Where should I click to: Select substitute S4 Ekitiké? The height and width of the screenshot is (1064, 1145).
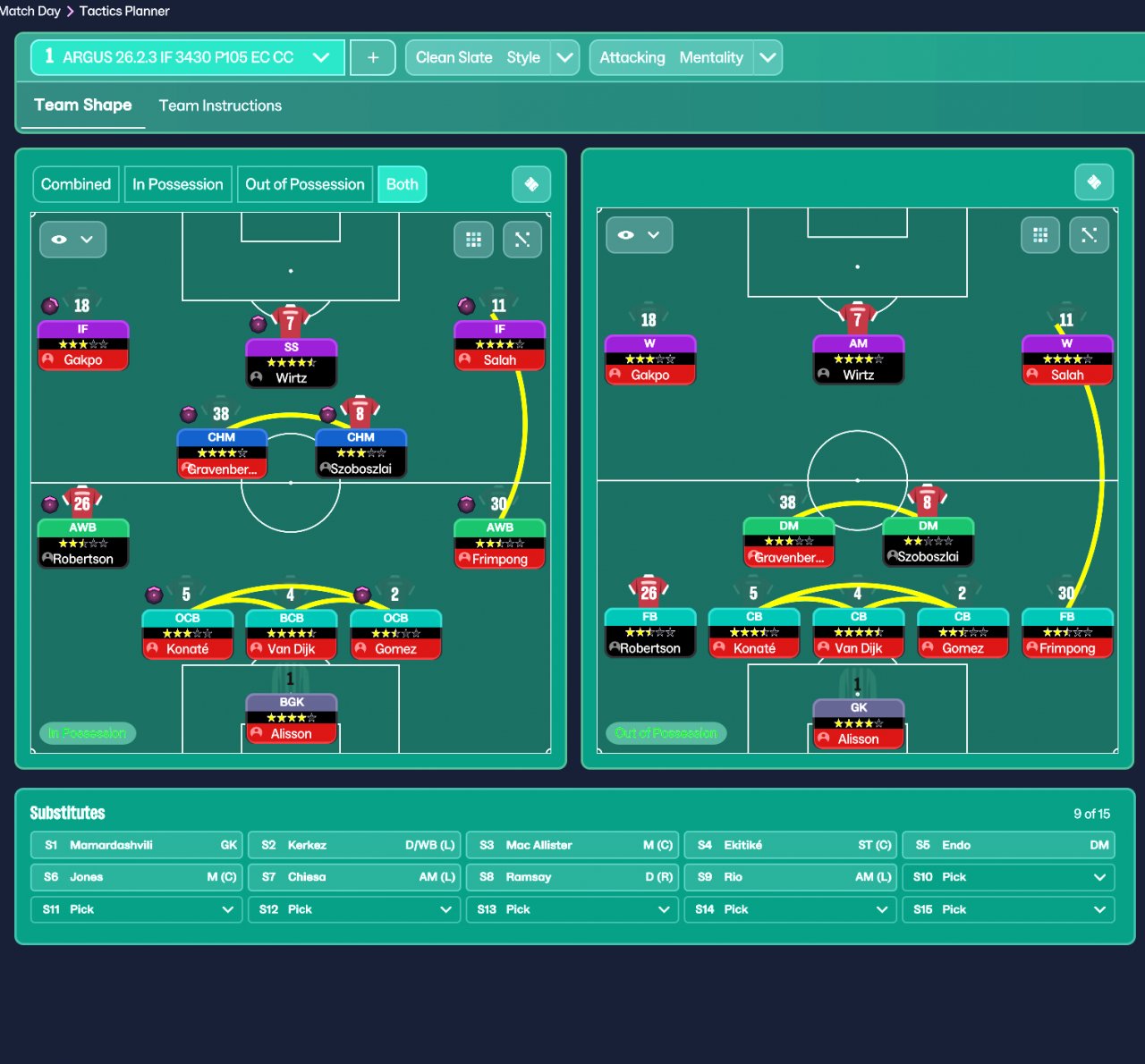[x=791, y=845]
